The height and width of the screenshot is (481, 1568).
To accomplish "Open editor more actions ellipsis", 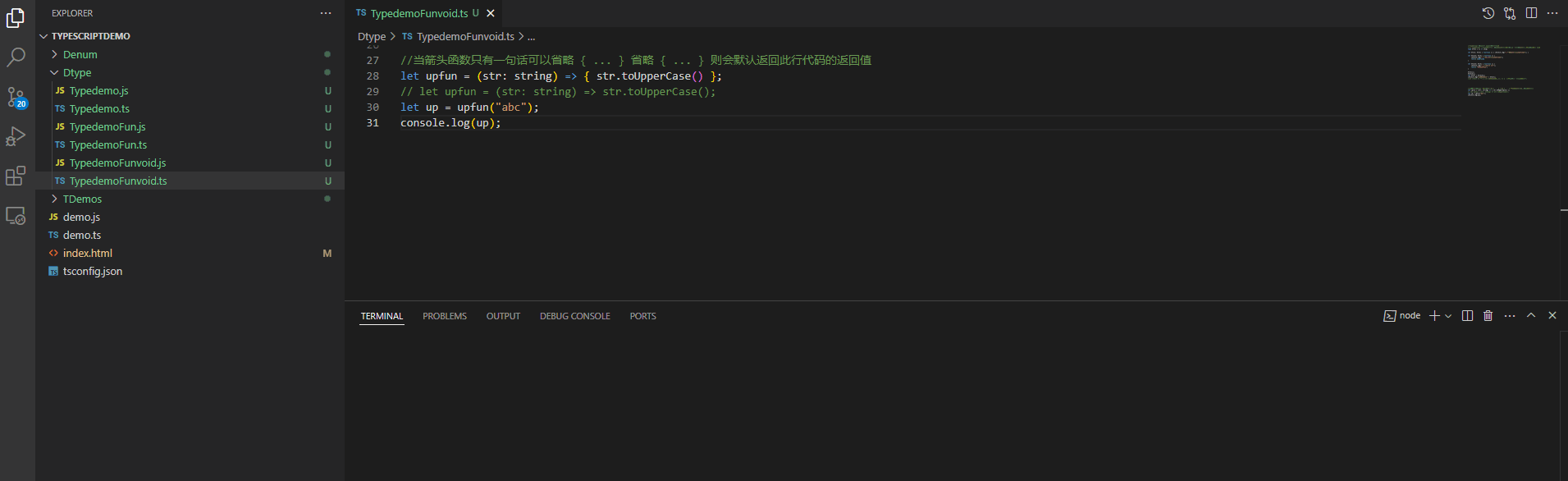I will point(1552,13).
